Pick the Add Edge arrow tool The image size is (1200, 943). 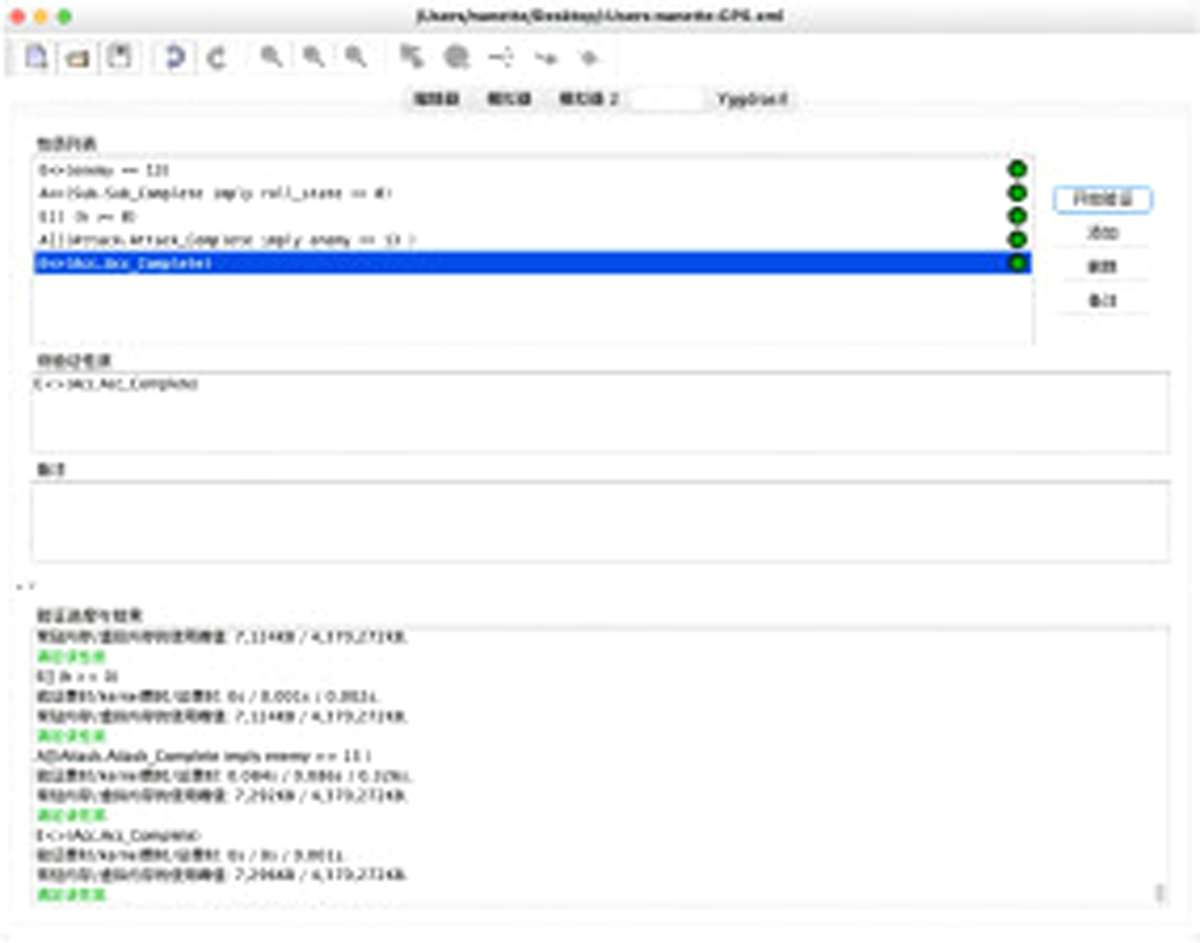pos(545,58)
